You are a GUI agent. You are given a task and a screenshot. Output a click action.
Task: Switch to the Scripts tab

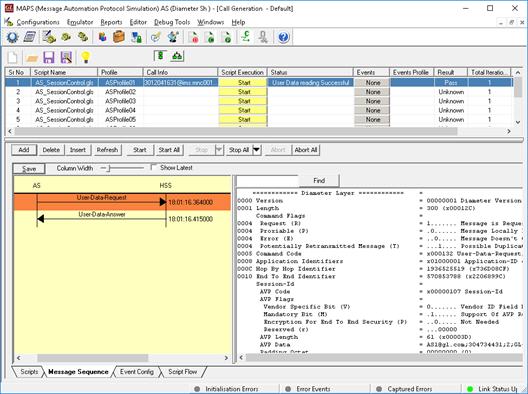click(x=28, y=372)
